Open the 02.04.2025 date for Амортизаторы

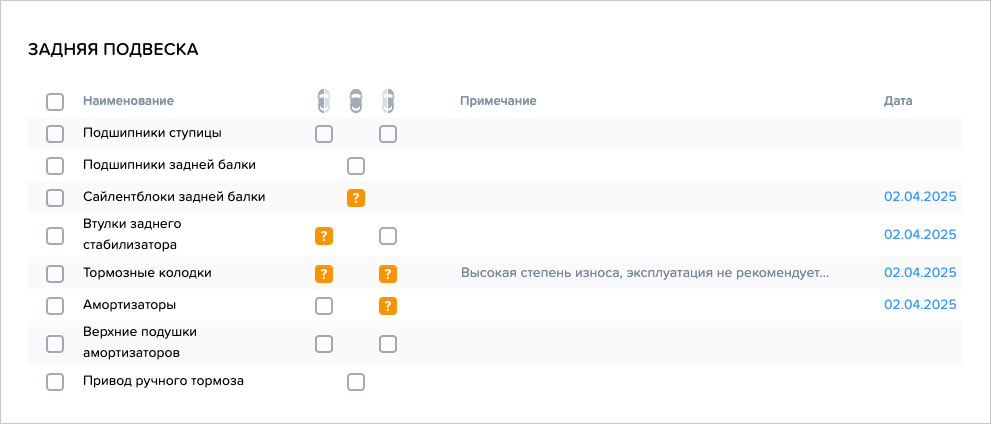(x=920, y=305)
